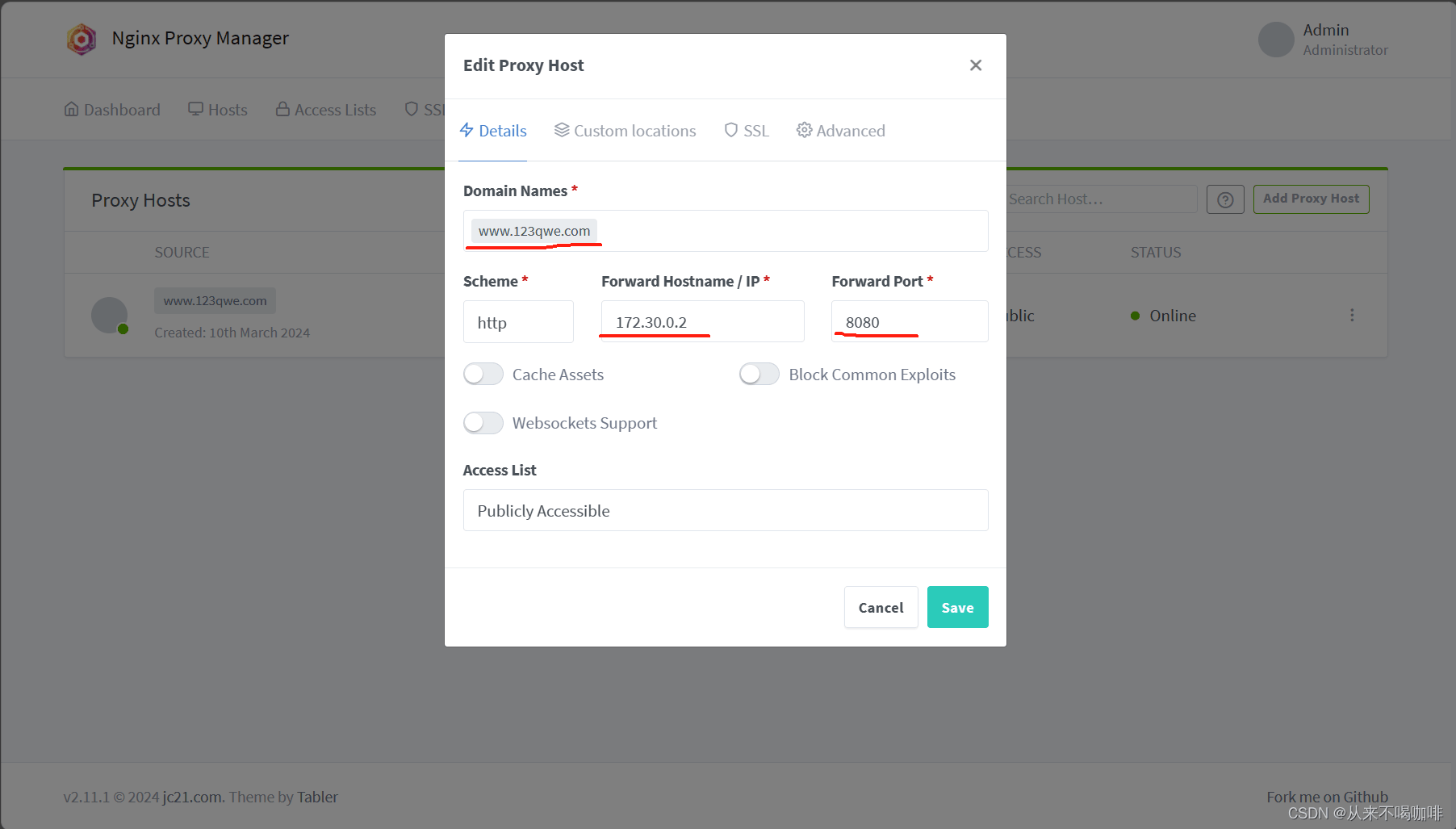
Task: Click the STATUS column header
Action: 1155,253
